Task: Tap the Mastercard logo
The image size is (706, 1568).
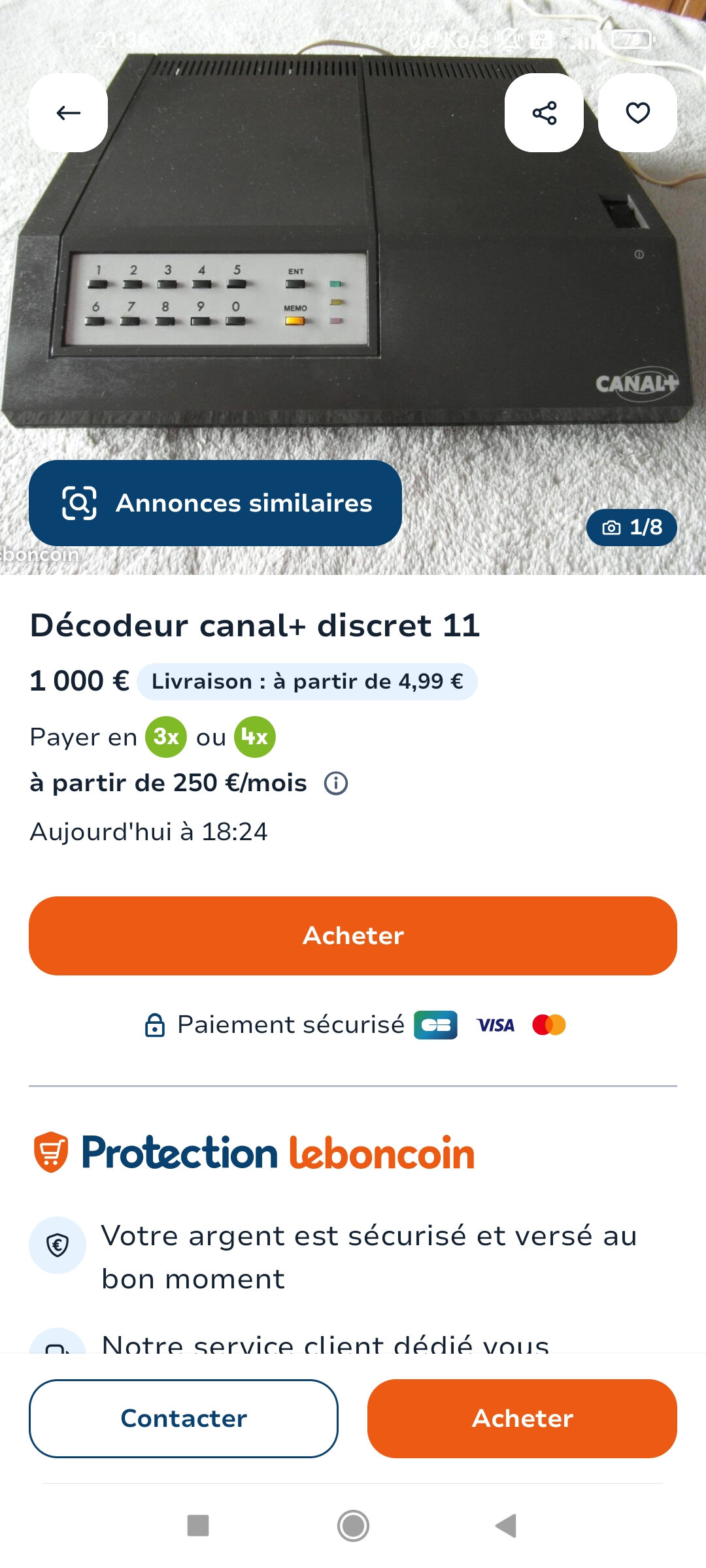Action: (x=549, y=1025)
